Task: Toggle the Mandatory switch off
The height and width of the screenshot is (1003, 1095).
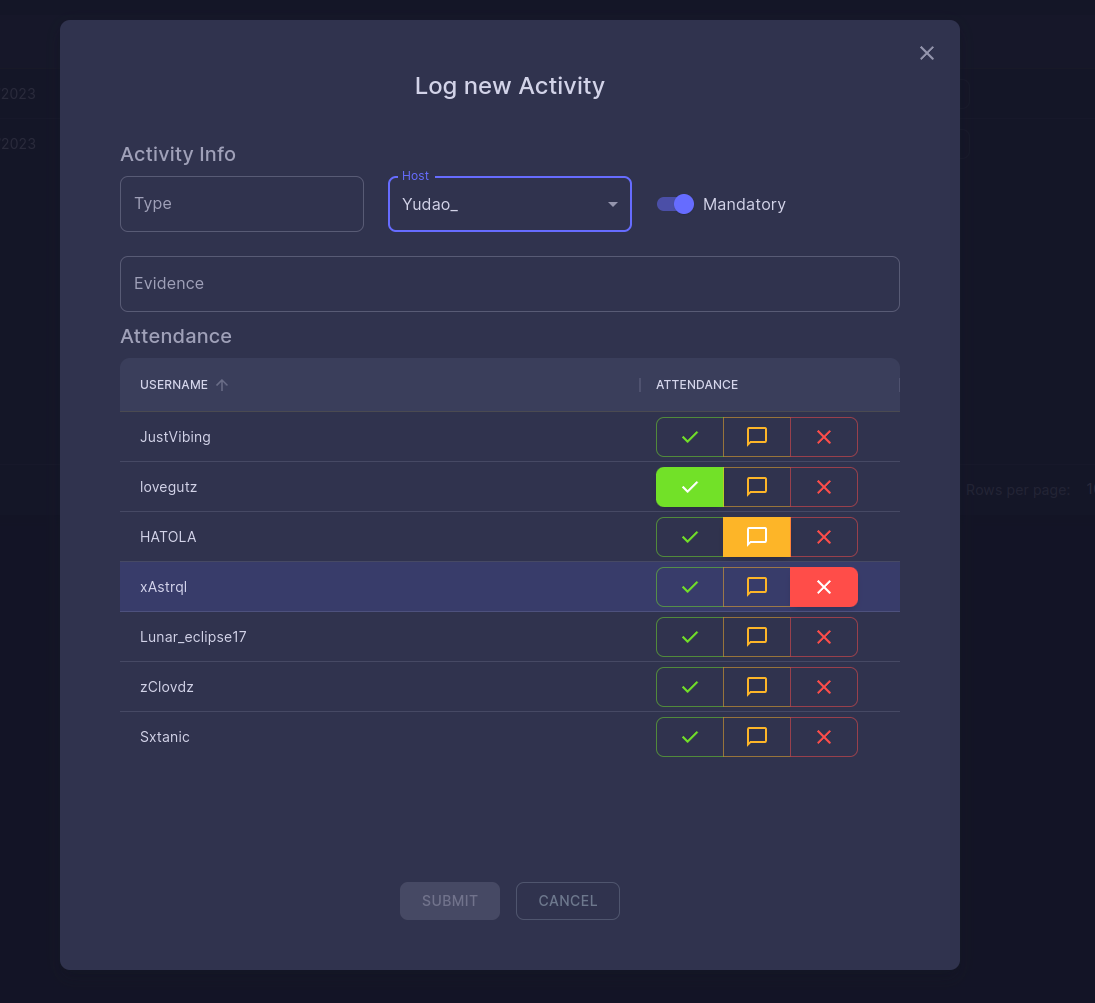Action: 675,204
